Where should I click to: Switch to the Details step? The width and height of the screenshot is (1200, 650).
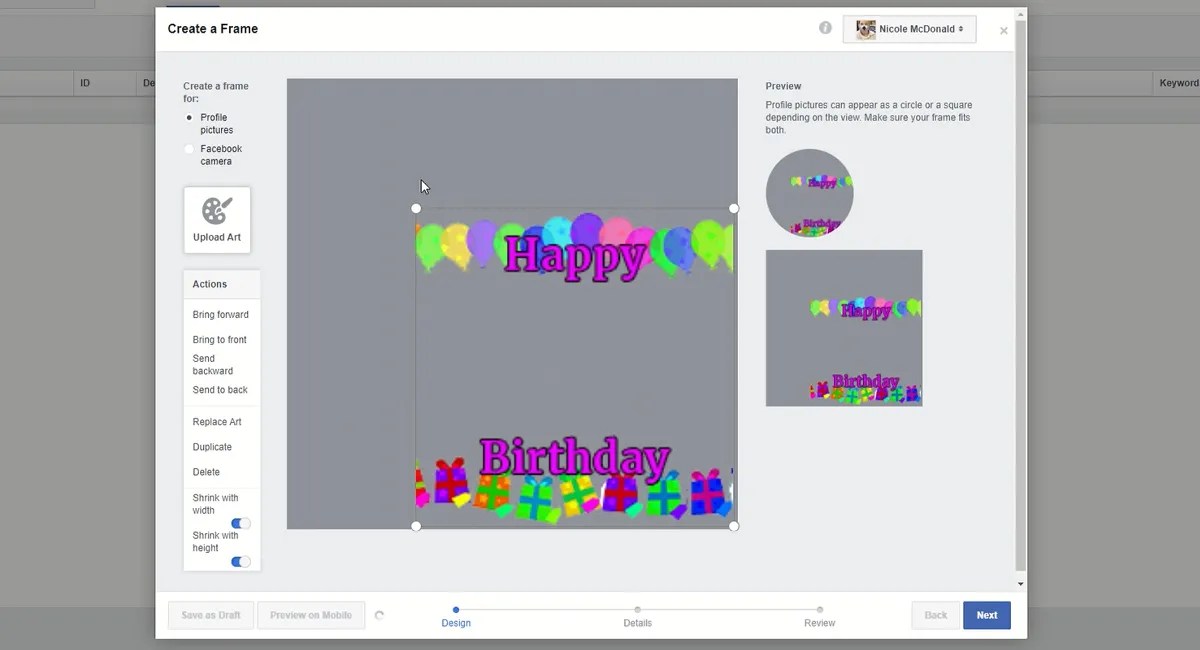[x=638, y=608]
